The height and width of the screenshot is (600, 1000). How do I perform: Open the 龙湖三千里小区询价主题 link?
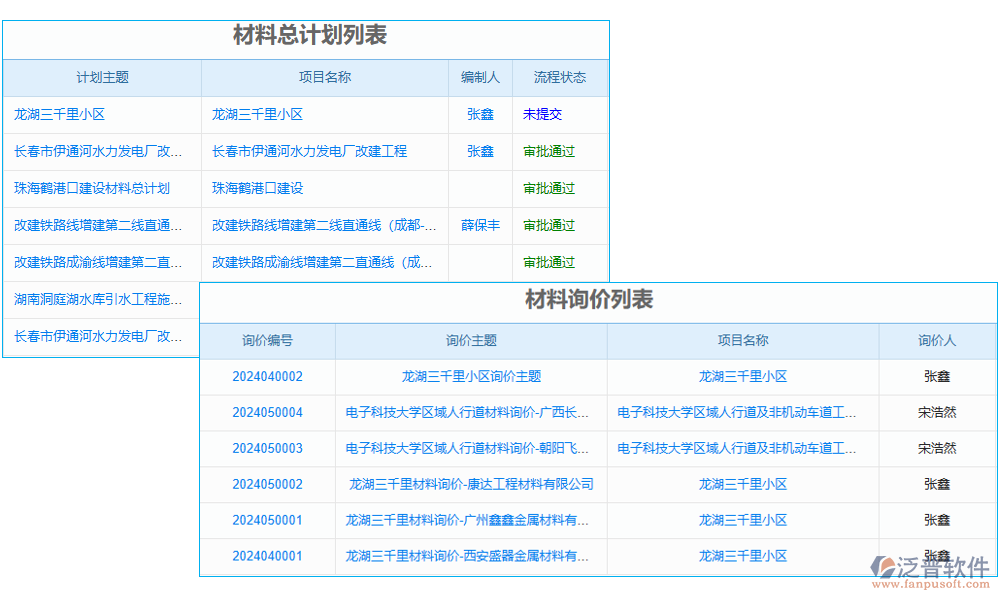click(x=470, y=377)
